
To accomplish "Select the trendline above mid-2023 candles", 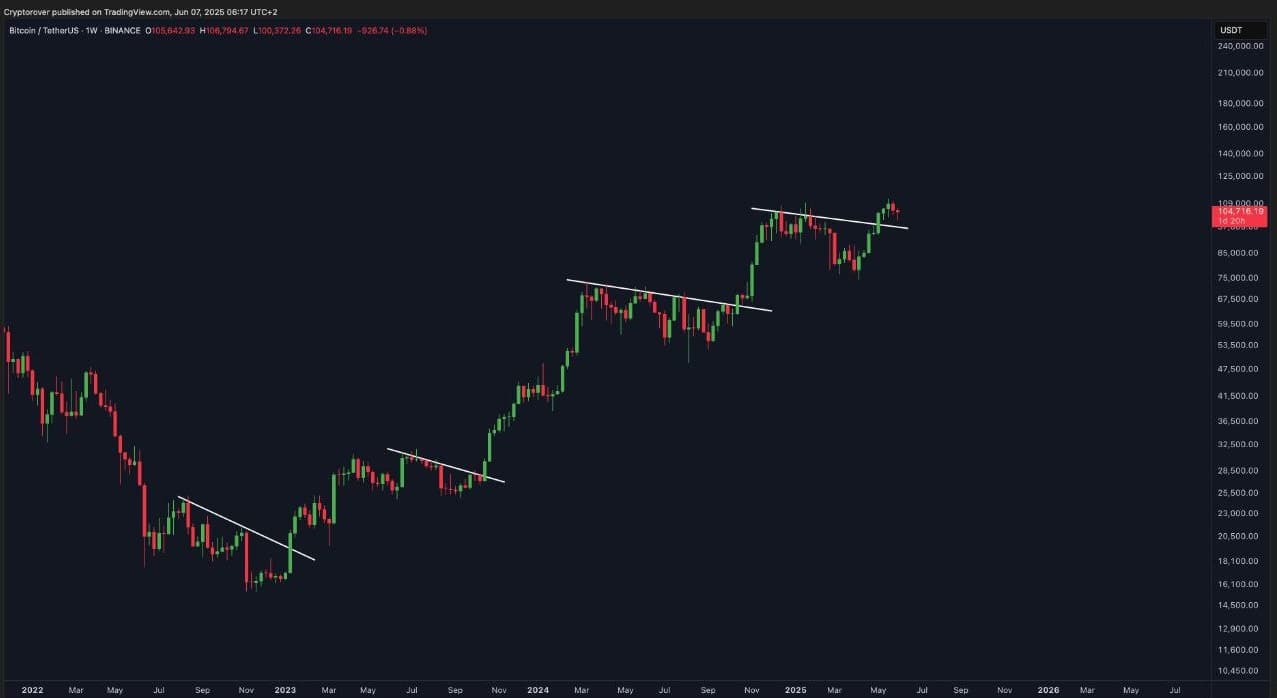I will 445,465.
